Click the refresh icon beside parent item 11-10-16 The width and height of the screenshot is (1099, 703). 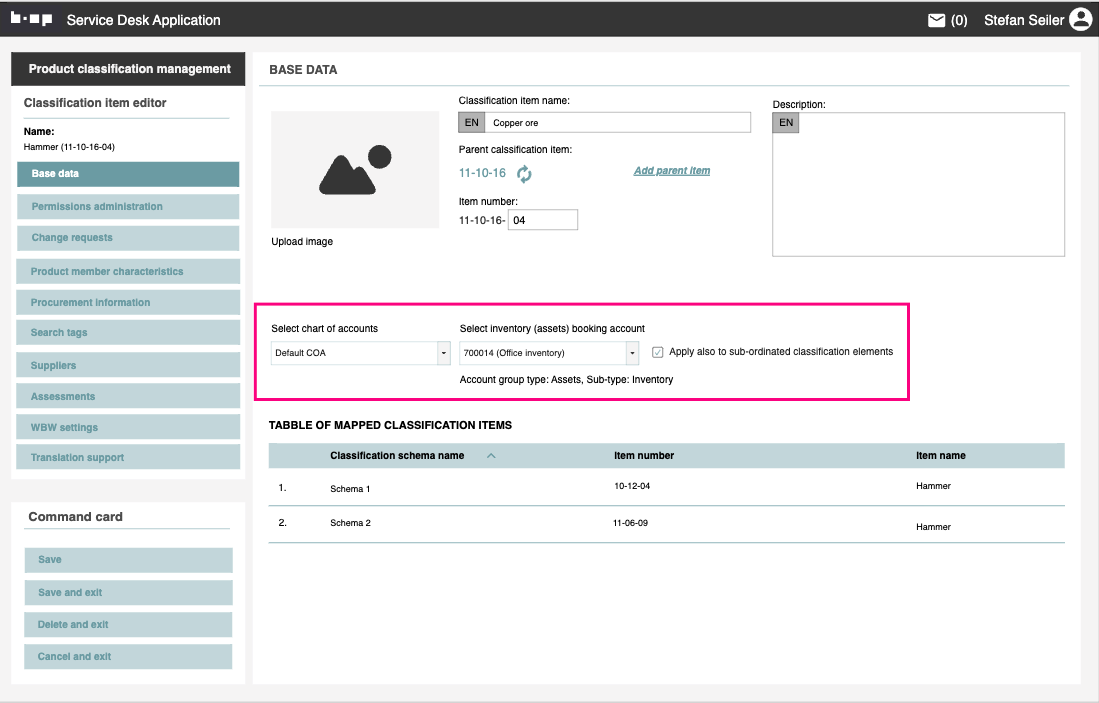click(524, 174)
